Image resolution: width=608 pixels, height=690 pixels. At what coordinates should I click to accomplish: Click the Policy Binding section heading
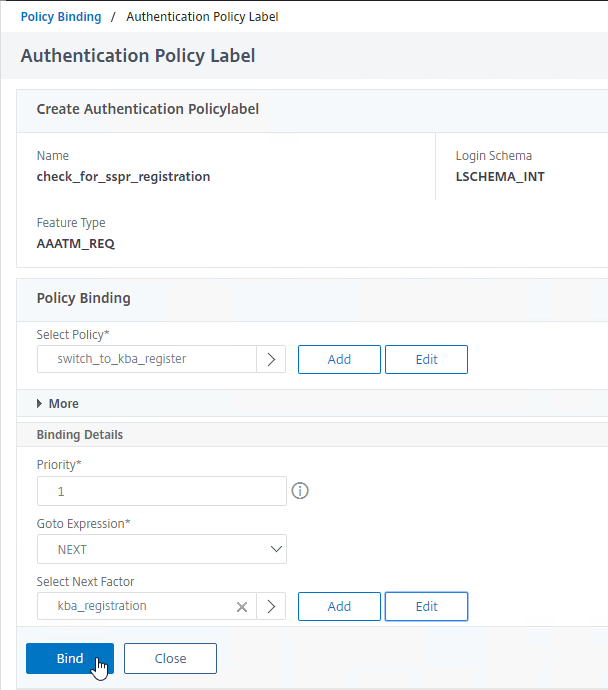(x=84, y=298)
